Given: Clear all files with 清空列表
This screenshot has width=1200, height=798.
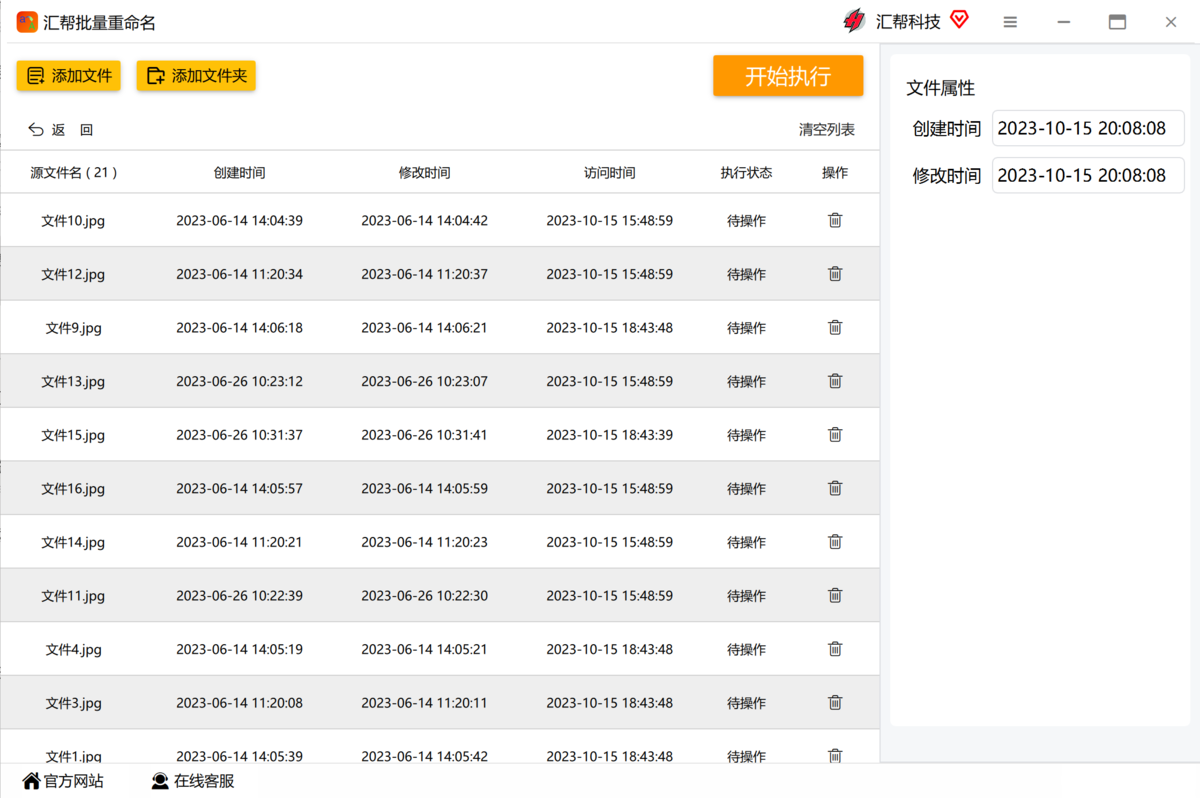Looking at the screenshot, I should [826, 130].
